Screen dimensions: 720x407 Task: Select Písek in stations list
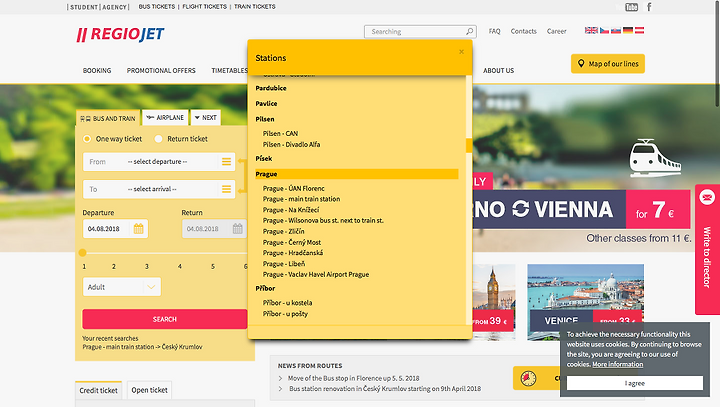[x=264, y=158]
